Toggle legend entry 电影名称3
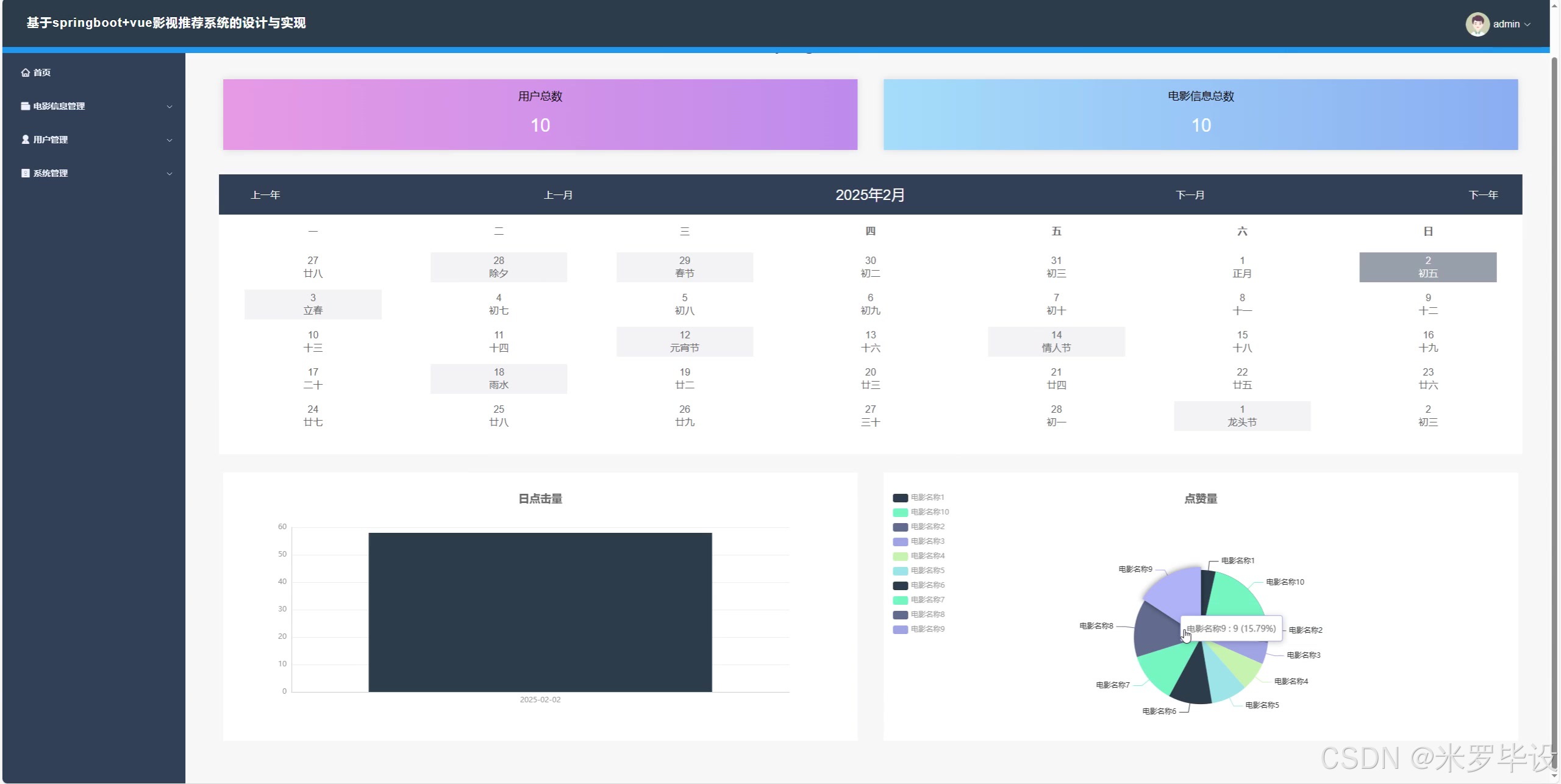1561x784 pixels. (919, 541)
